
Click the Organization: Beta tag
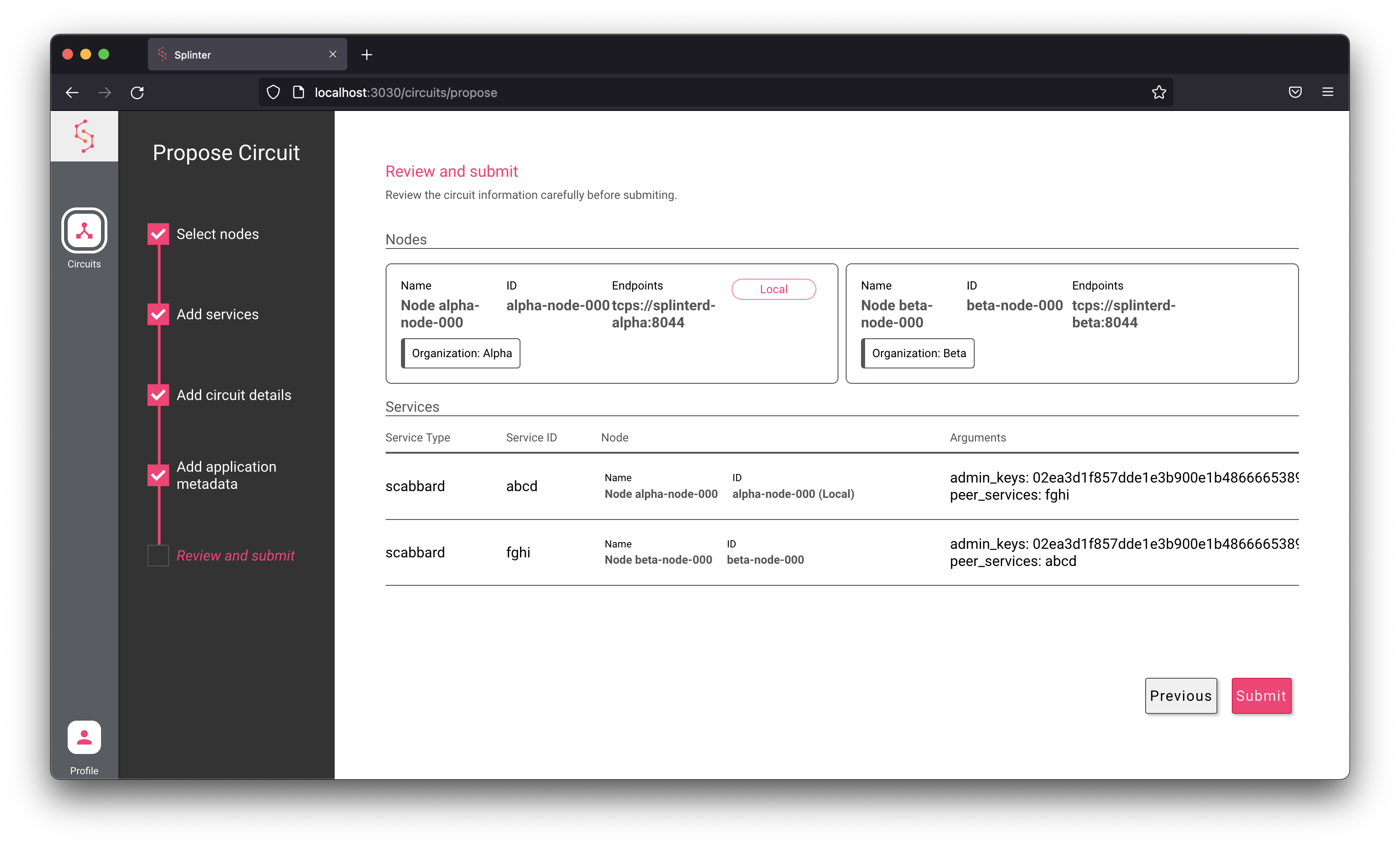[917, 354]
